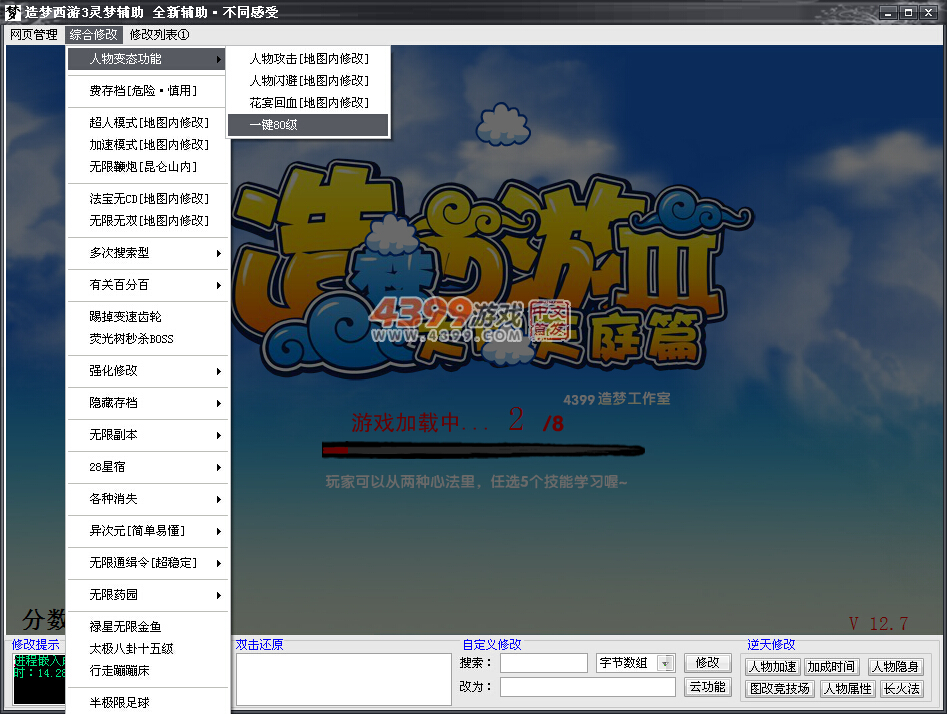Open the 修改列表① menu
The height and width of the screenshot is (714, 947).
tap(159, 34)
